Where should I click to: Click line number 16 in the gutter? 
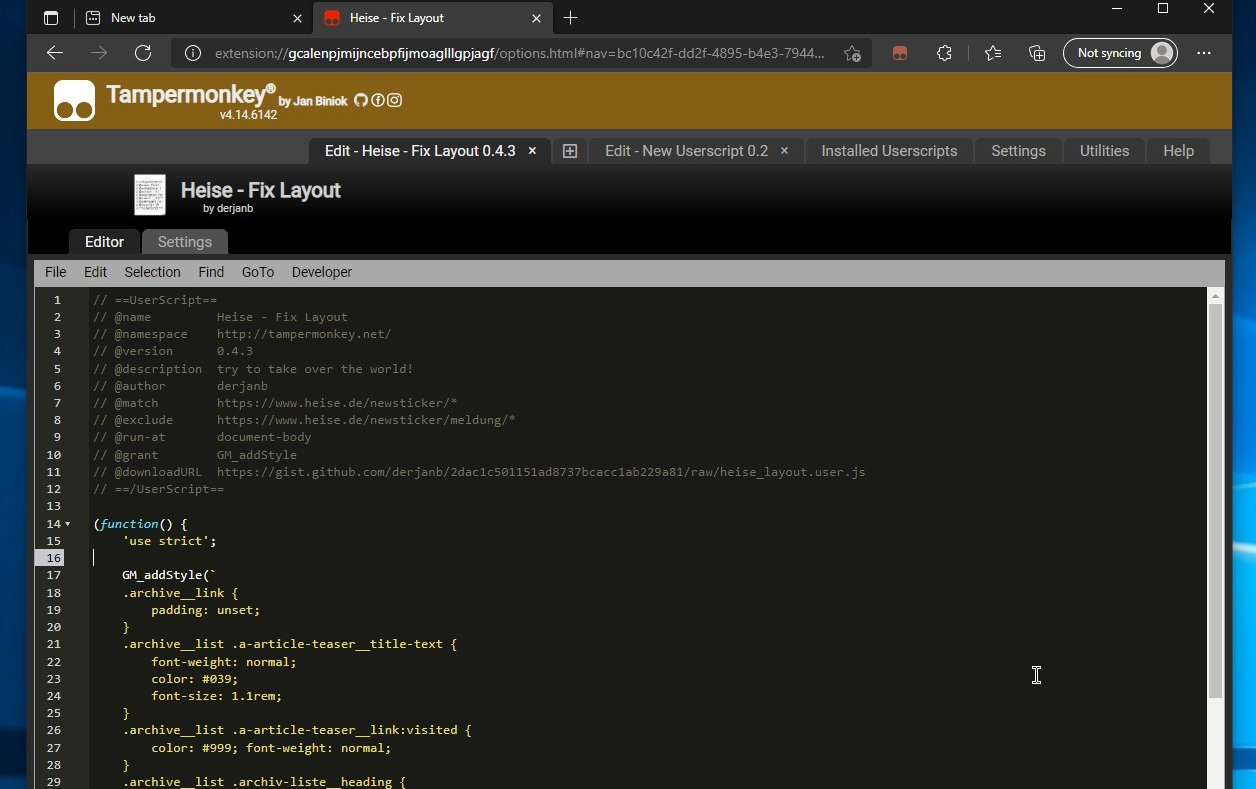(53, 558)
